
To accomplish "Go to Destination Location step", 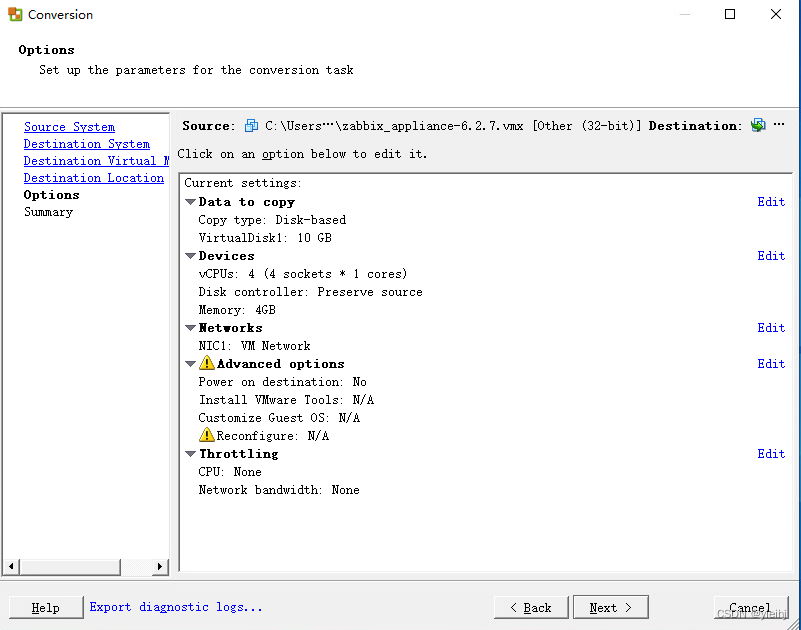I will (x=94, y=178).
